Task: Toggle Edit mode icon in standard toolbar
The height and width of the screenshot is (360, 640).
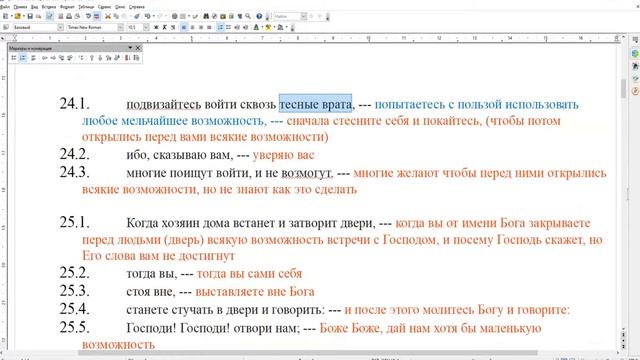Action: pyautogui.click(x=49, y=16)
